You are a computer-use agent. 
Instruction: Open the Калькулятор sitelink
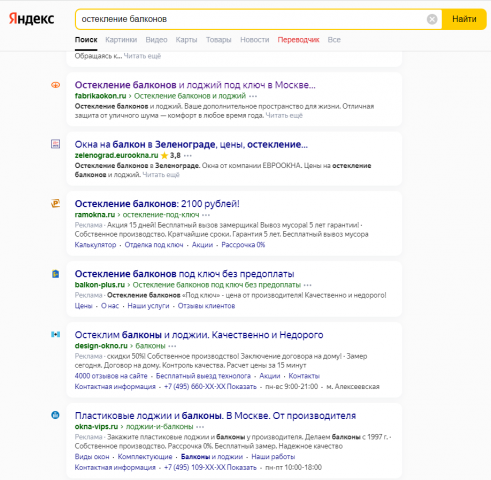click(x=95, y=245)
